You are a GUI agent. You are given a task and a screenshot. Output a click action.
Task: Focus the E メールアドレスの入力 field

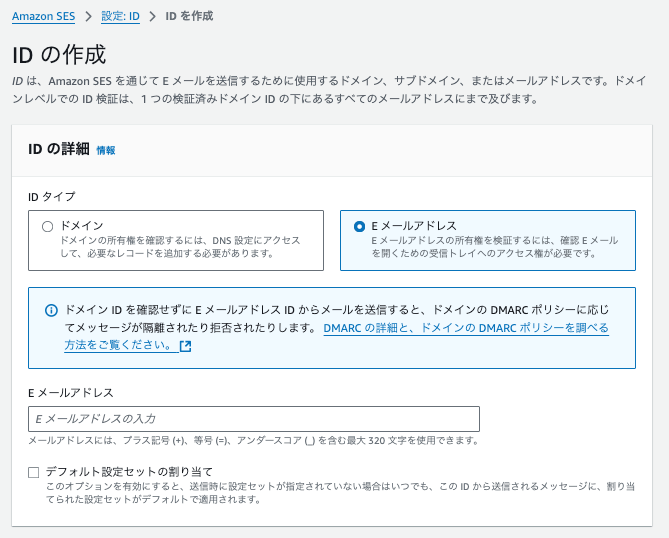(x=254, y=419)
